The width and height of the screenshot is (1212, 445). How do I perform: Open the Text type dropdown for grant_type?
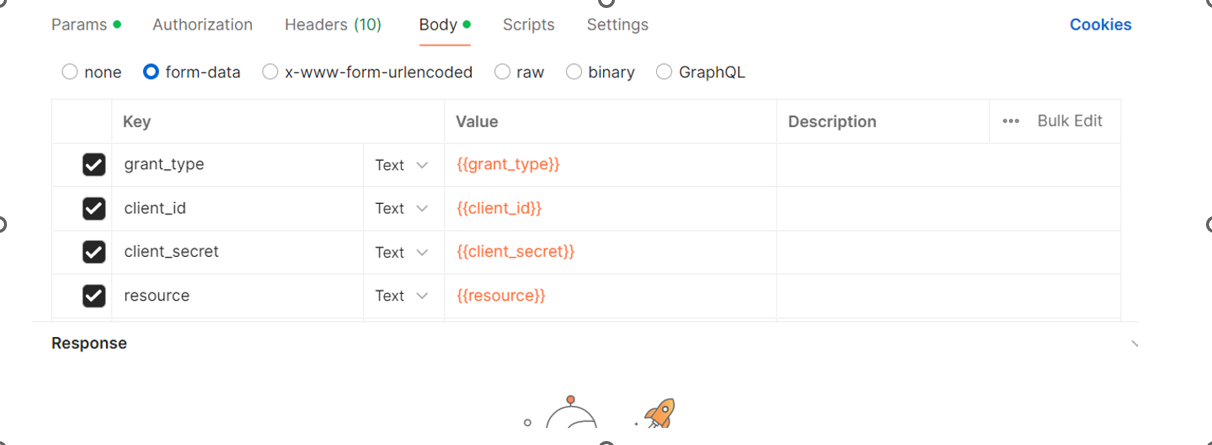point(402,165)
